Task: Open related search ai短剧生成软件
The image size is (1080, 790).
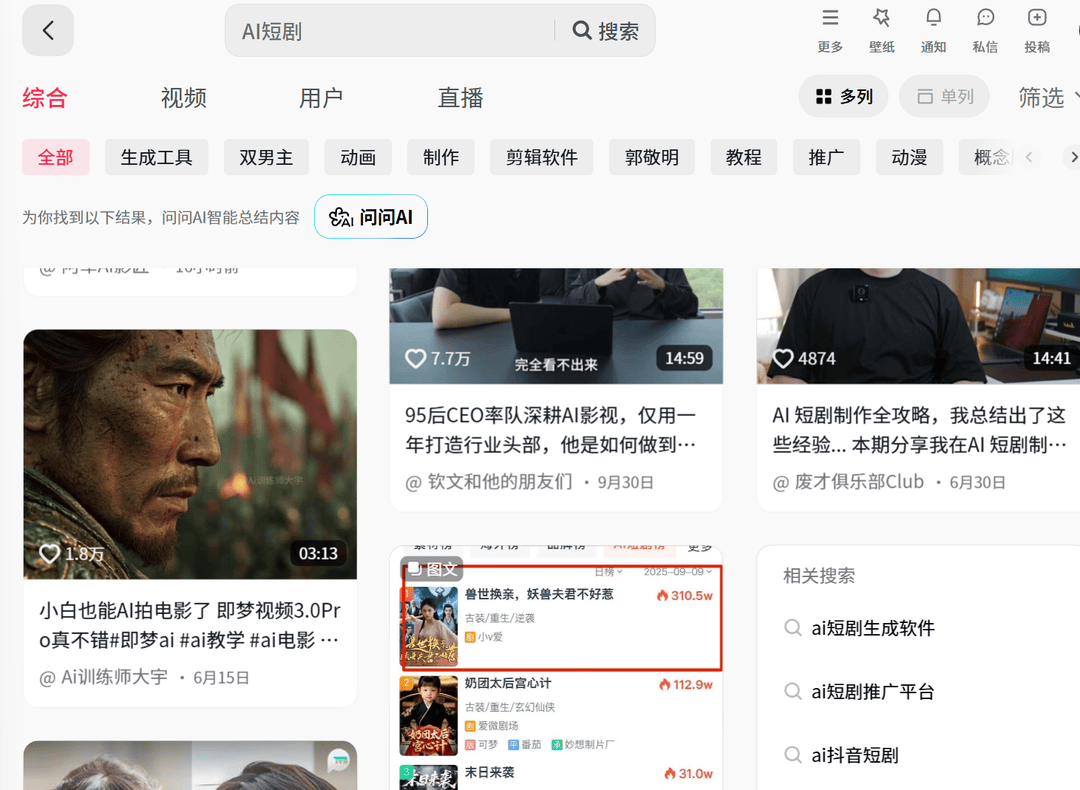Action: pos(872,628)
